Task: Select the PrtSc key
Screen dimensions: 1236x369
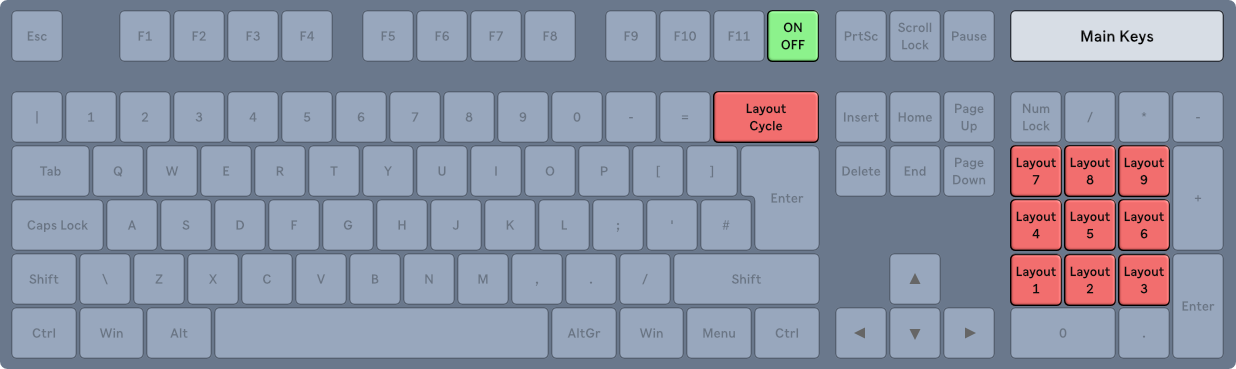Action: [861, 36]
